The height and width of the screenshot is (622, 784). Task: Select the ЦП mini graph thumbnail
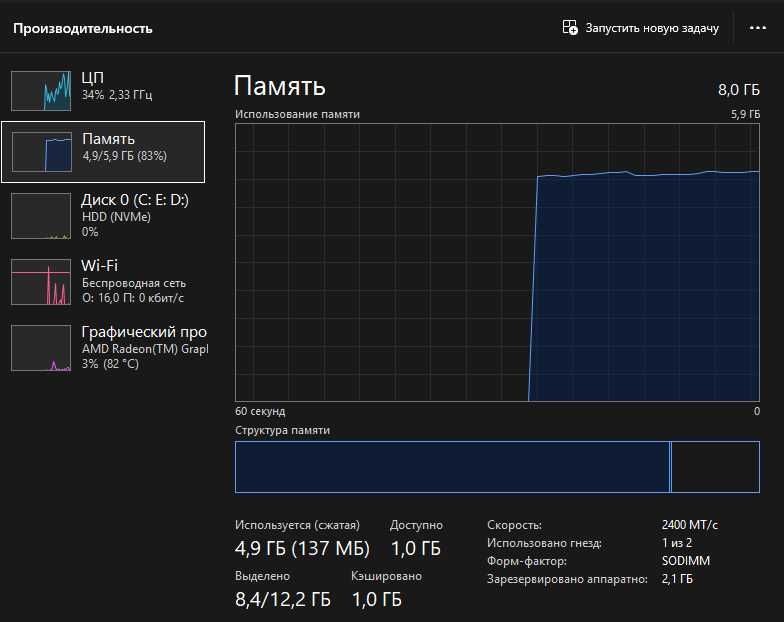(x=41, y=90)
